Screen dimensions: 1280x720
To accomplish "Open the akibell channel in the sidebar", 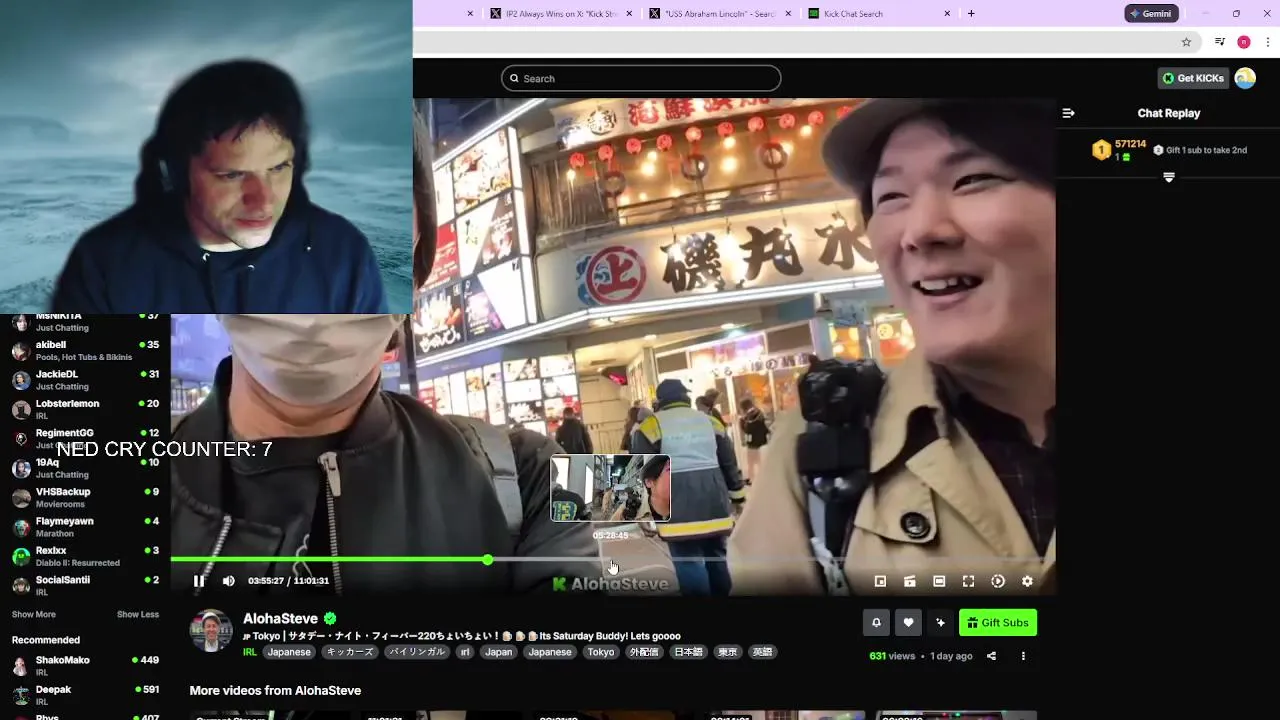I will pyautogui.click(x=85, y=351).
